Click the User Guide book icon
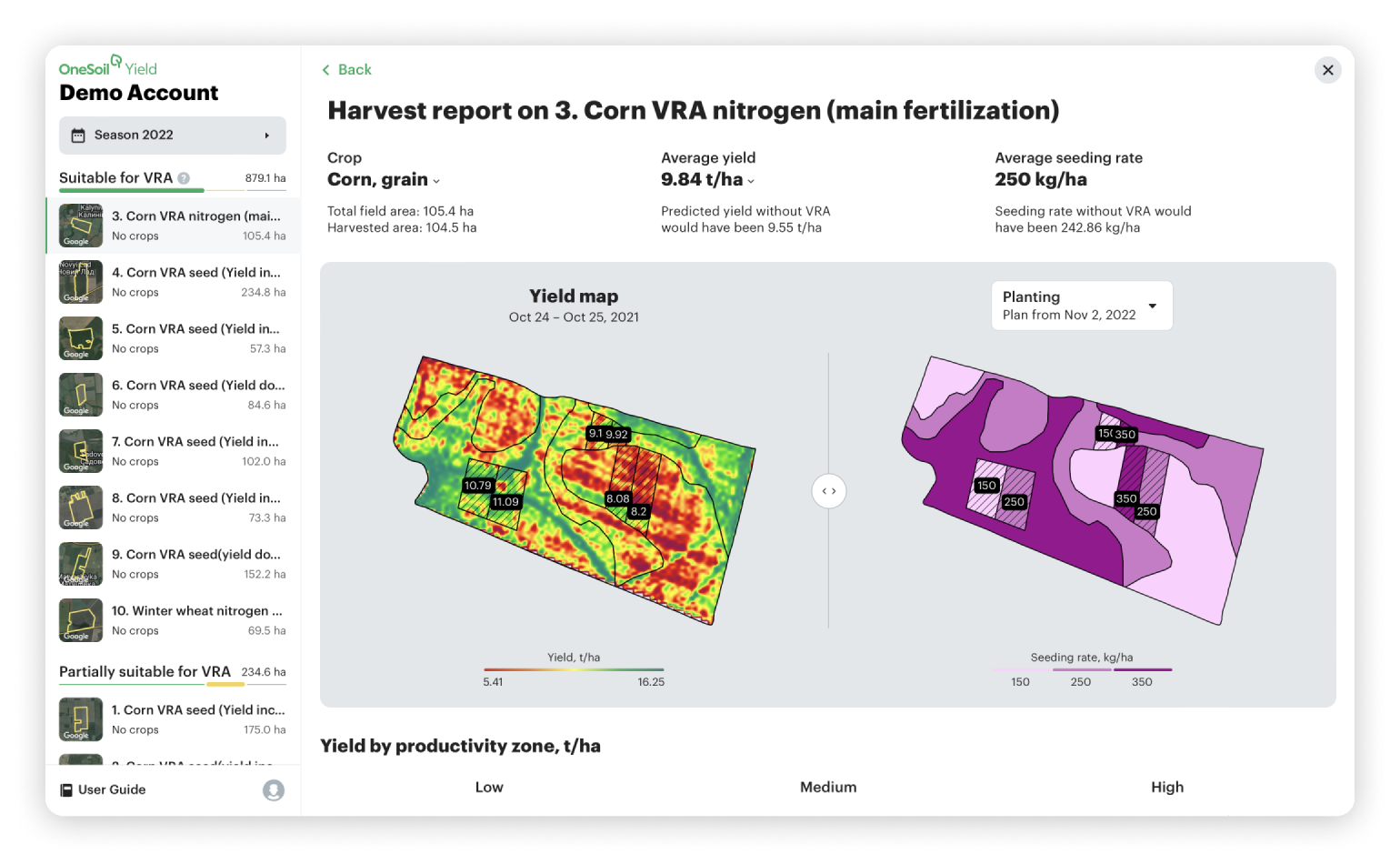The width and height of the screenshot is (1400, 864). (66, 789)
